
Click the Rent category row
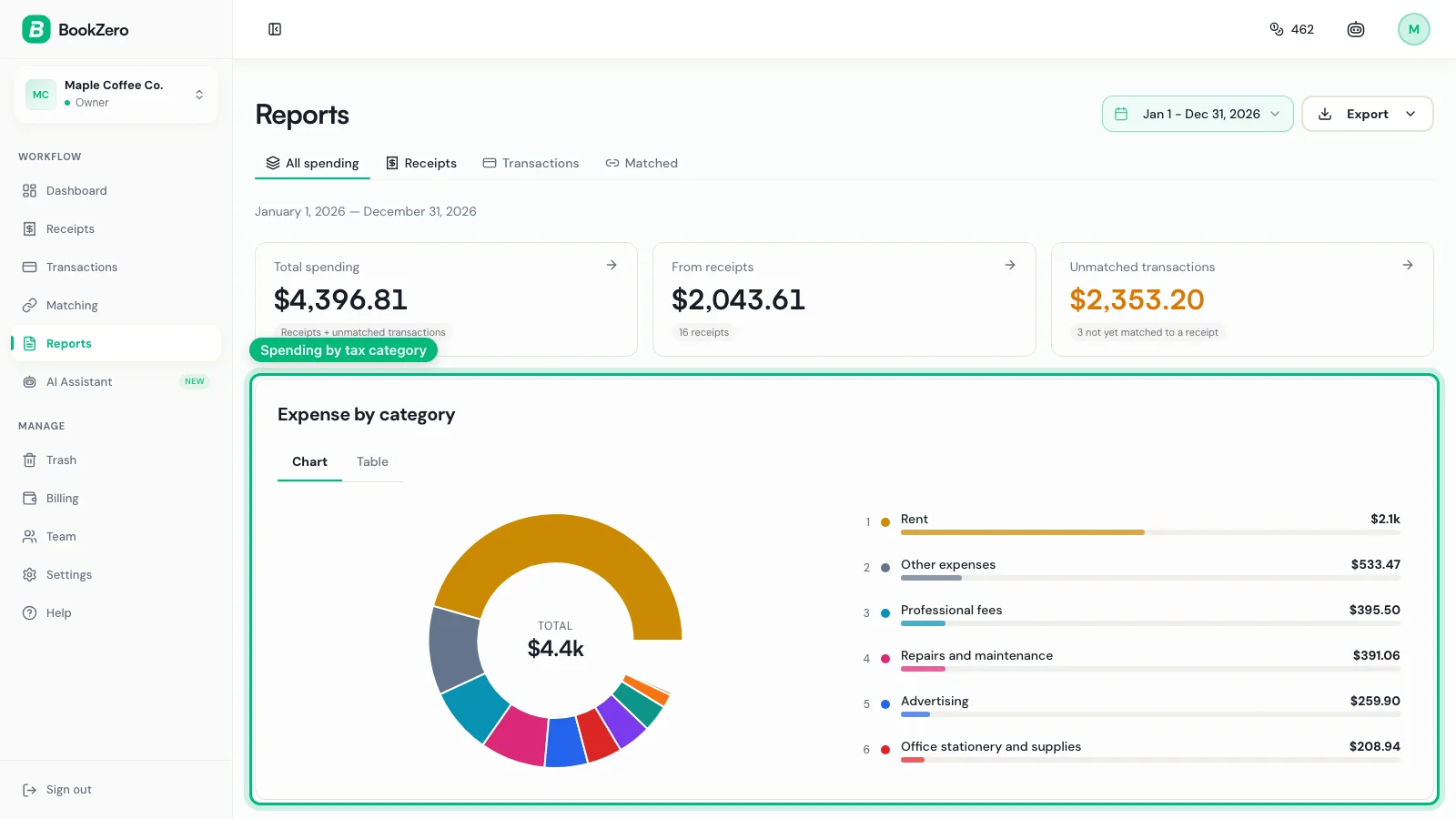point(1131,522)
